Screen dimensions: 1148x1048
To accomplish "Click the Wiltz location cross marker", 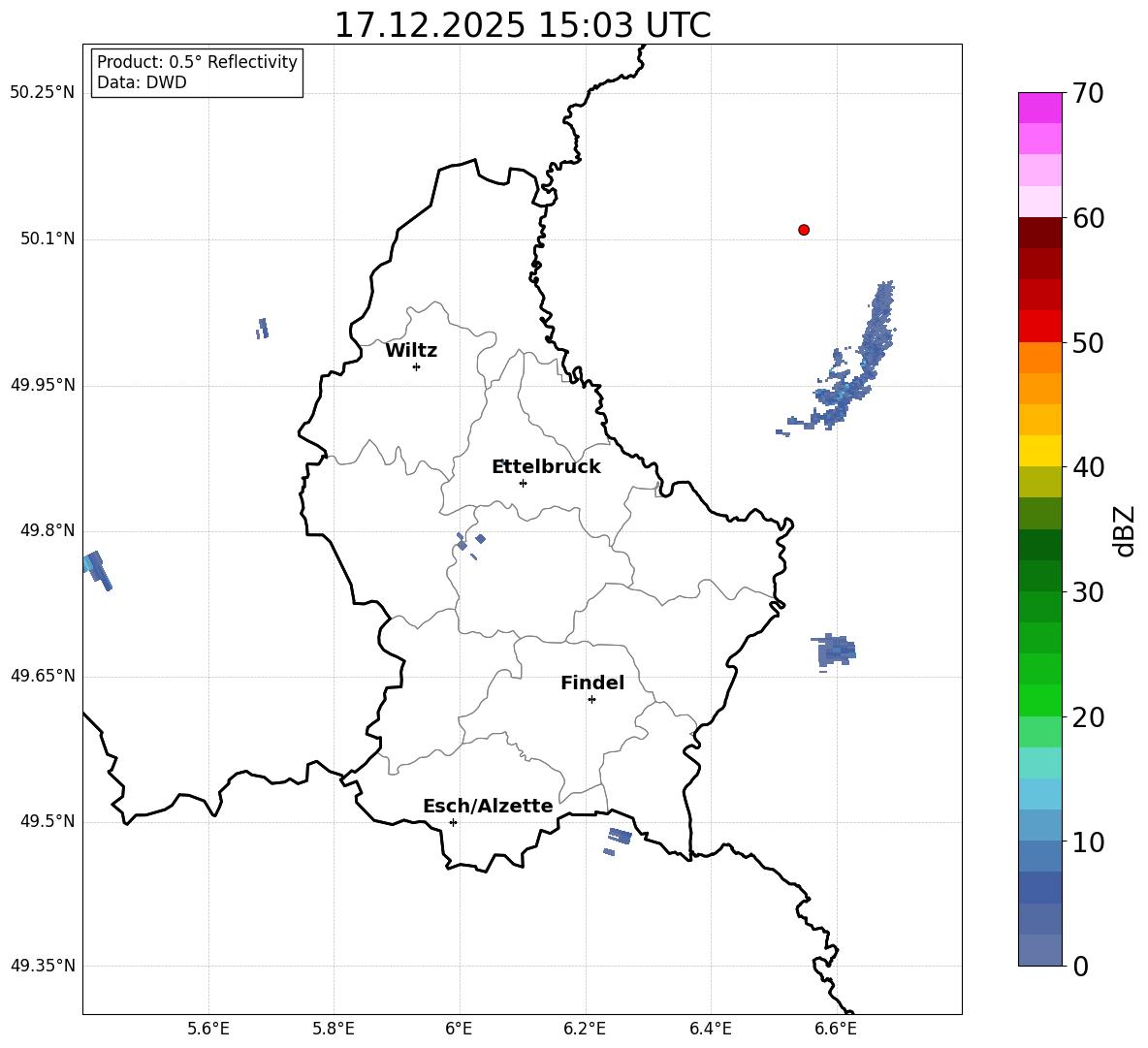I will [x=417, y=366].
